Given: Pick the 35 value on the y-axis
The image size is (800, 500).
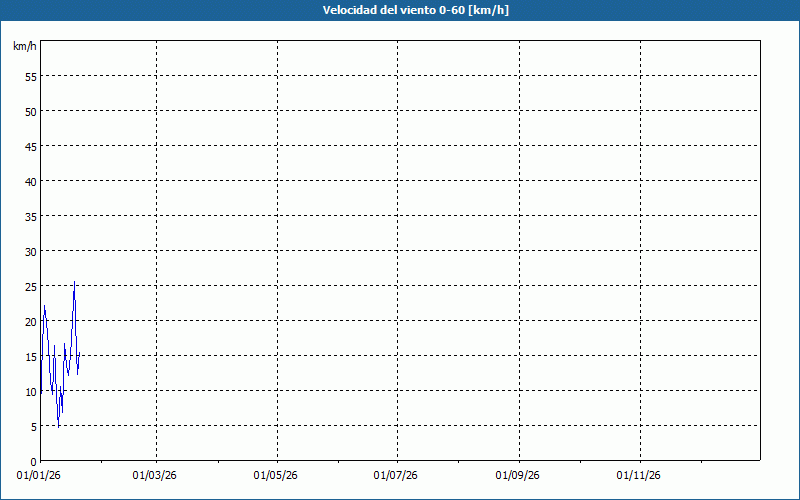Looking at the screenshot, I should point(30,216).
